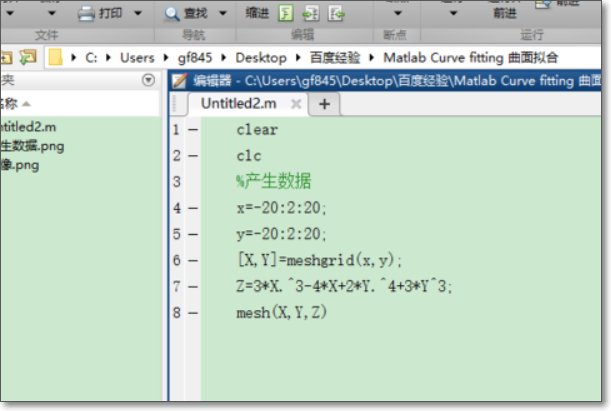Click the code line 'clear'

pyautogui.click(x=257, y=130)
